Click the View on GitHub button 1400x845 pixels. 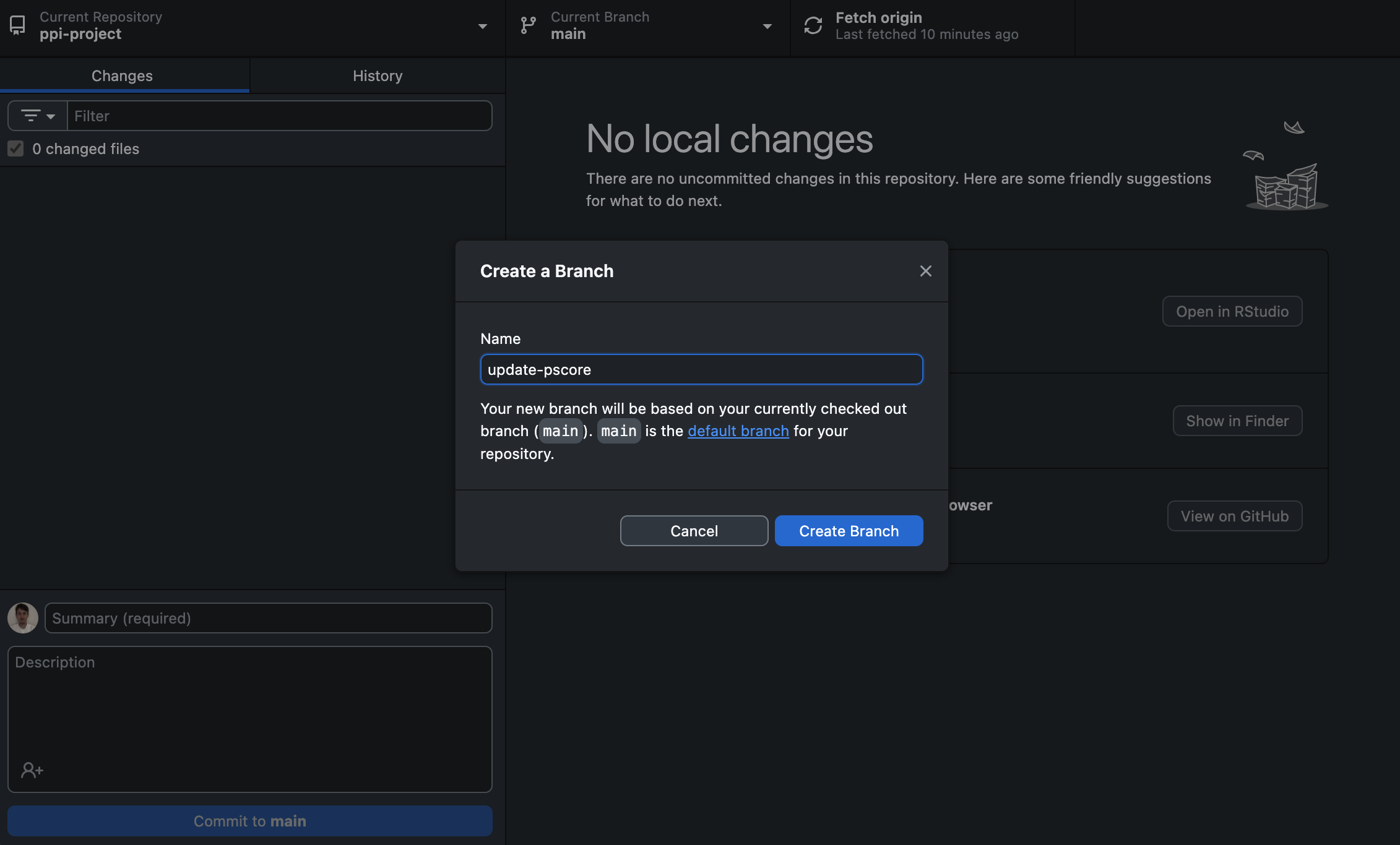point(1234,516)
